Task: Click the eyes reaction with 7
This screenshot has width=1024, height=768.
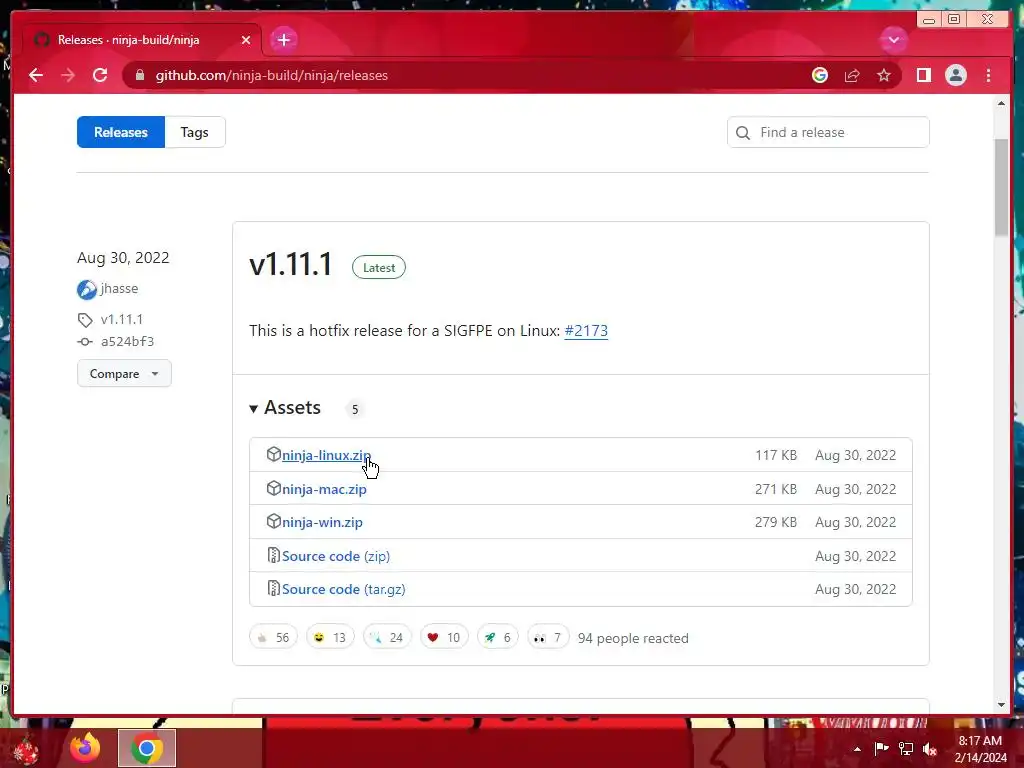Action: coord(548,637)
